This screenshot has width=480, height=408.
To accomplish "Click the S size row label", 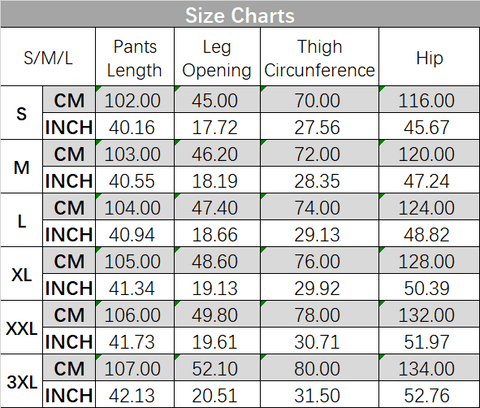I will 22,113.
